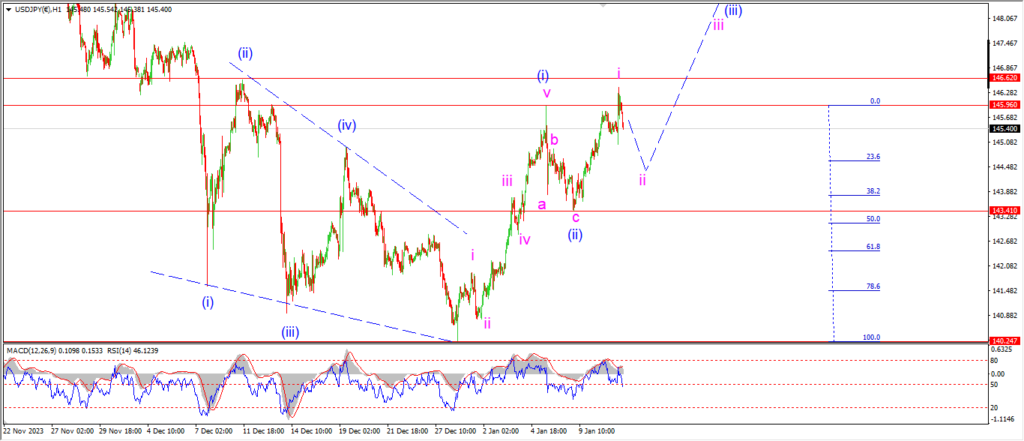Image resolution: width=1024 pixels, height=441 pixels.
Task: Select the current price 145.400 label
Action: click(x=1004, y=128)
